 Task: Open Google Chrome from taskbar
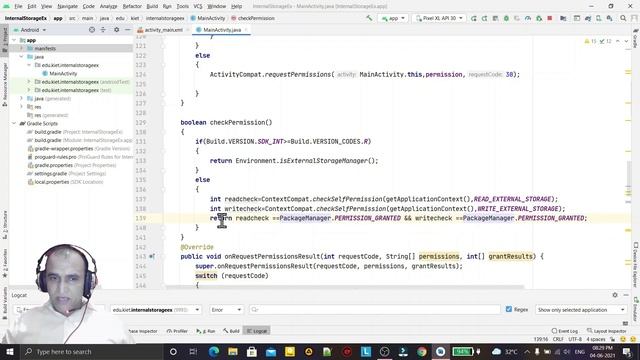422,351
